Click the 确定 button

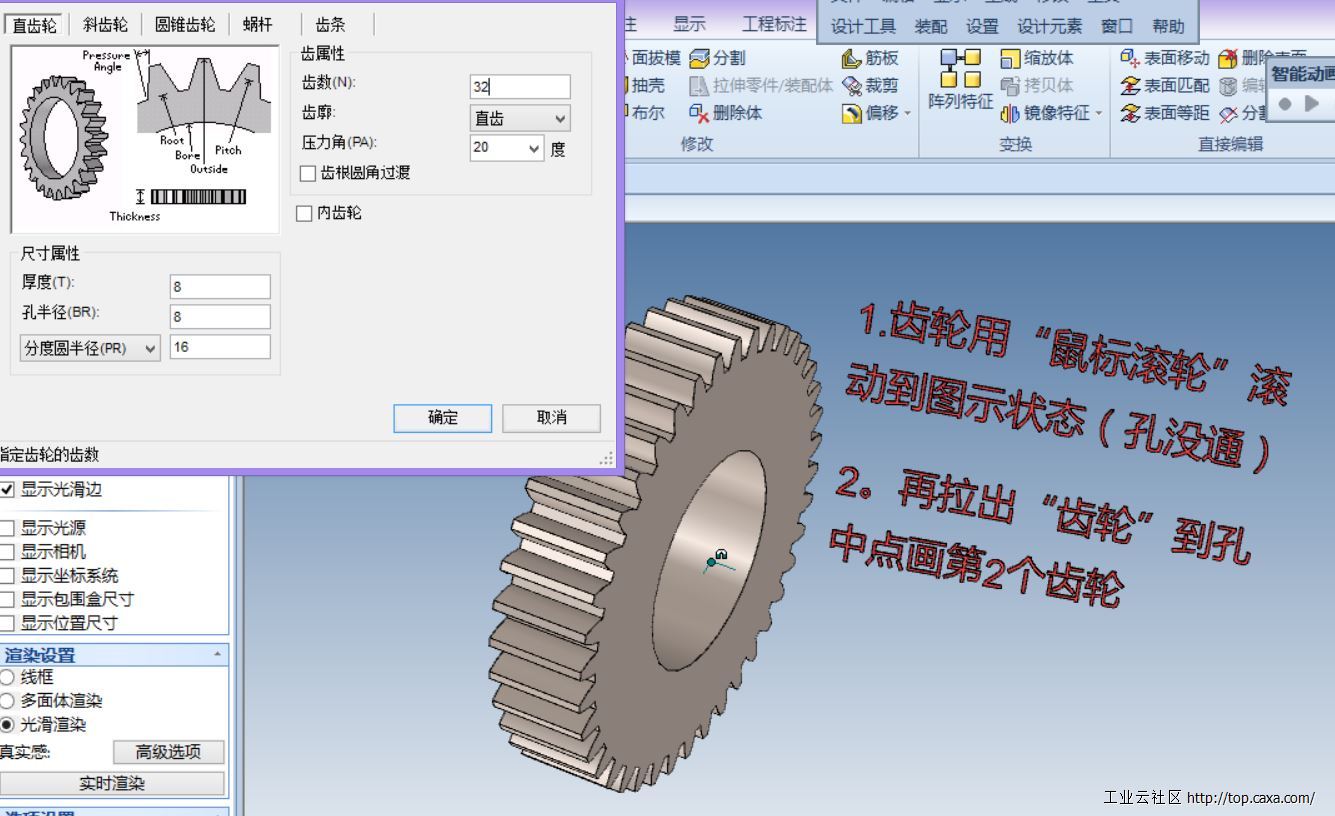(442, 418)
